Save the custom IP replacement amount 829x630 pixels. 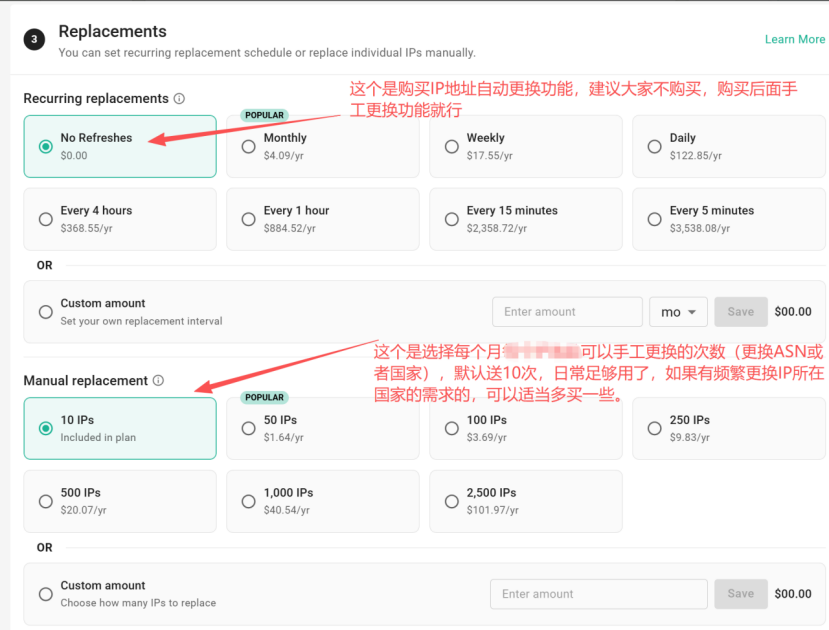tap(741, 594)
